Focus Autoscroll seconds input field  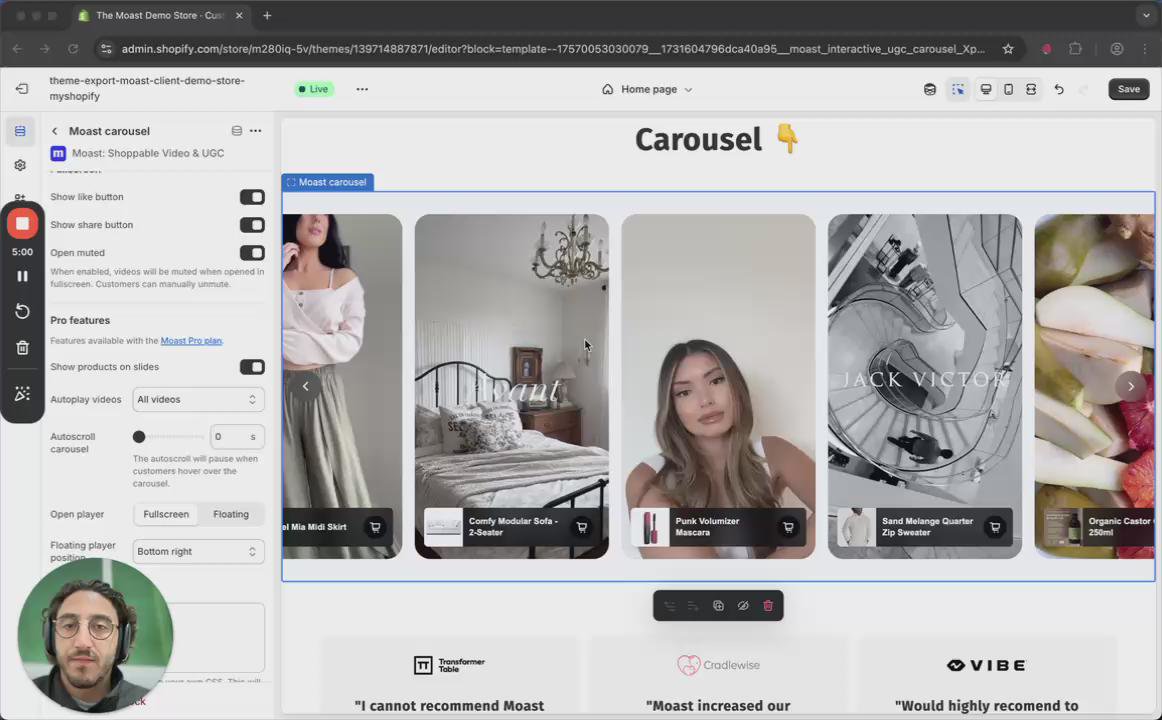click(x=236, y=437)
